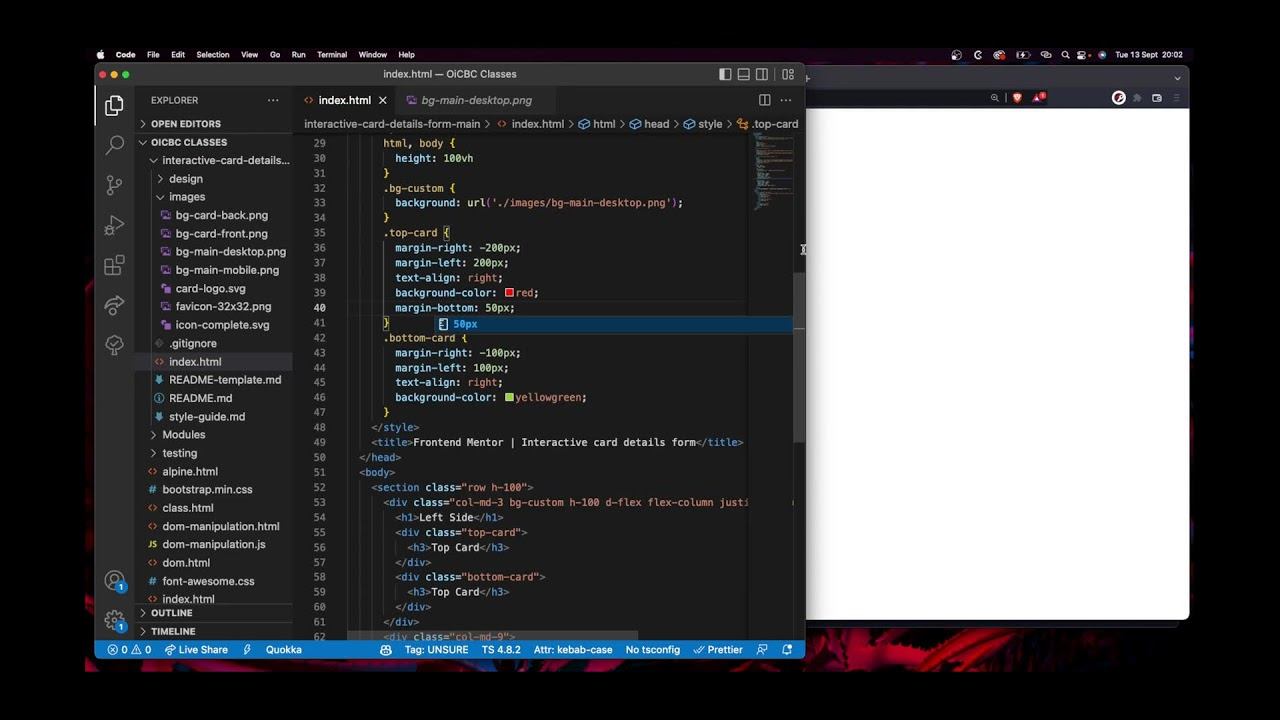The image size is (1280, 720).
Task: Click the Split Editor Right icon
Action: (764, 100)
